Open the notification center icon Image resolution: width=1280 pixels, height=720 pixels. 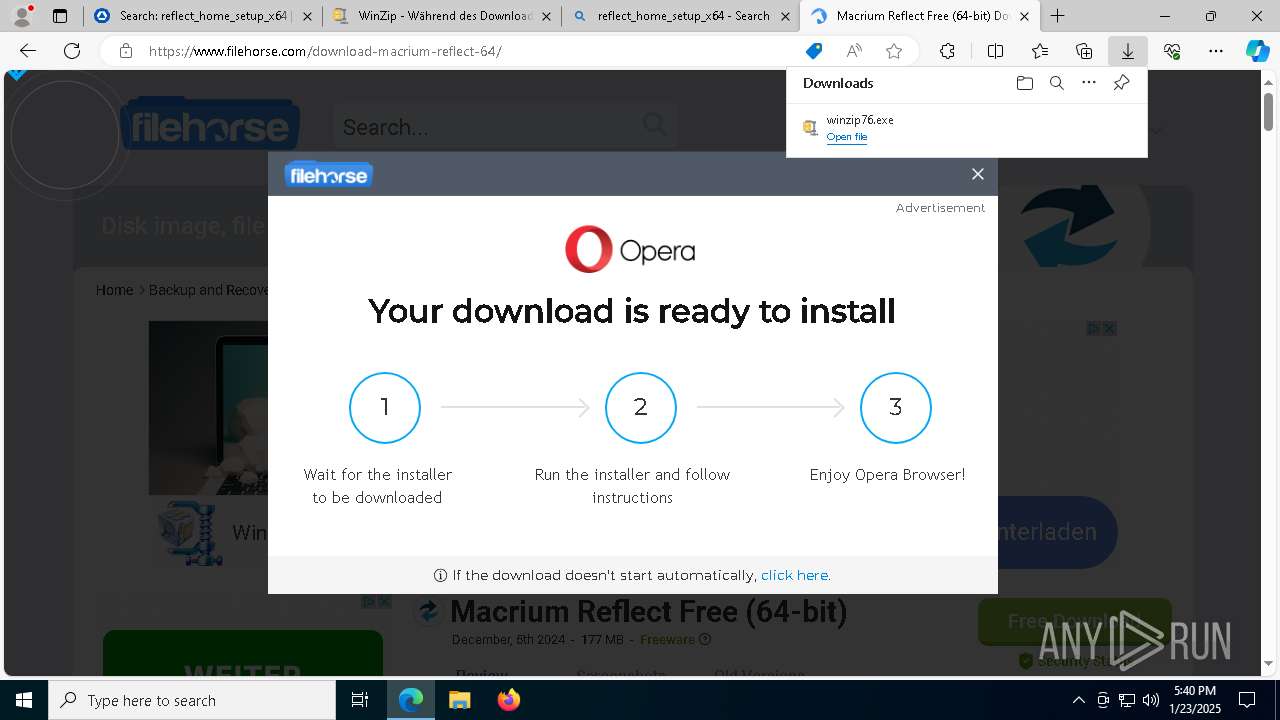pyautogui.click(x=1247, y=700)
